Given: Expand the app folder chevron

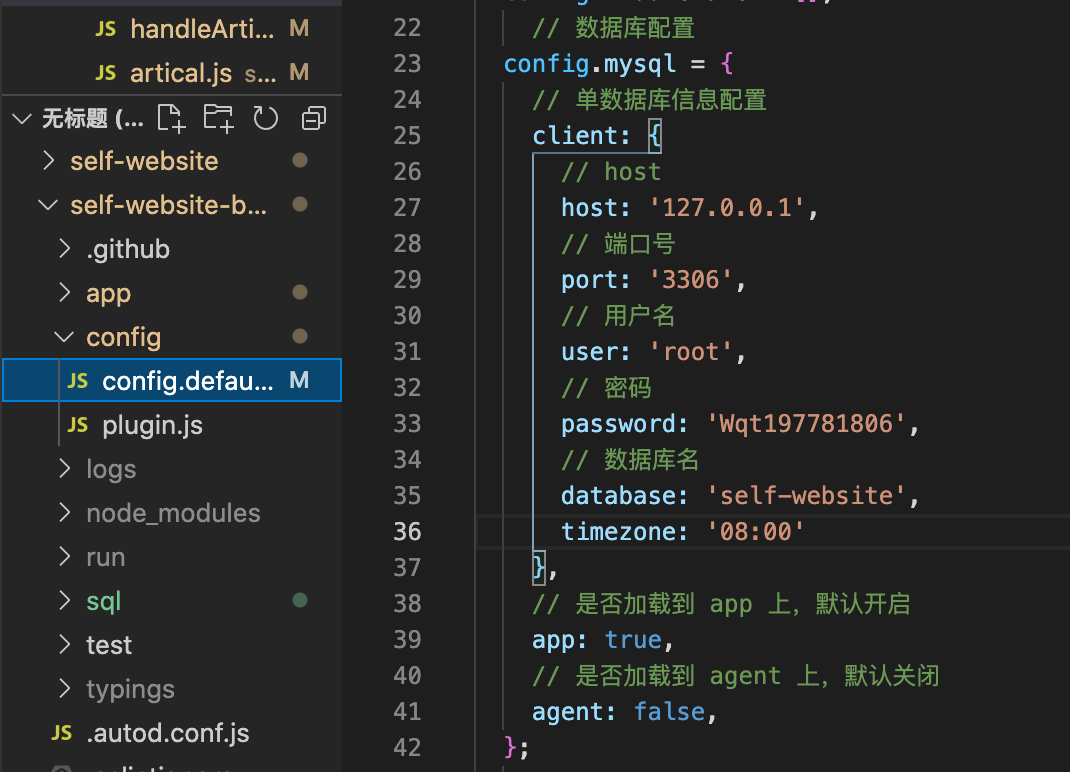Looking at the screenshot, I should 64,293.
